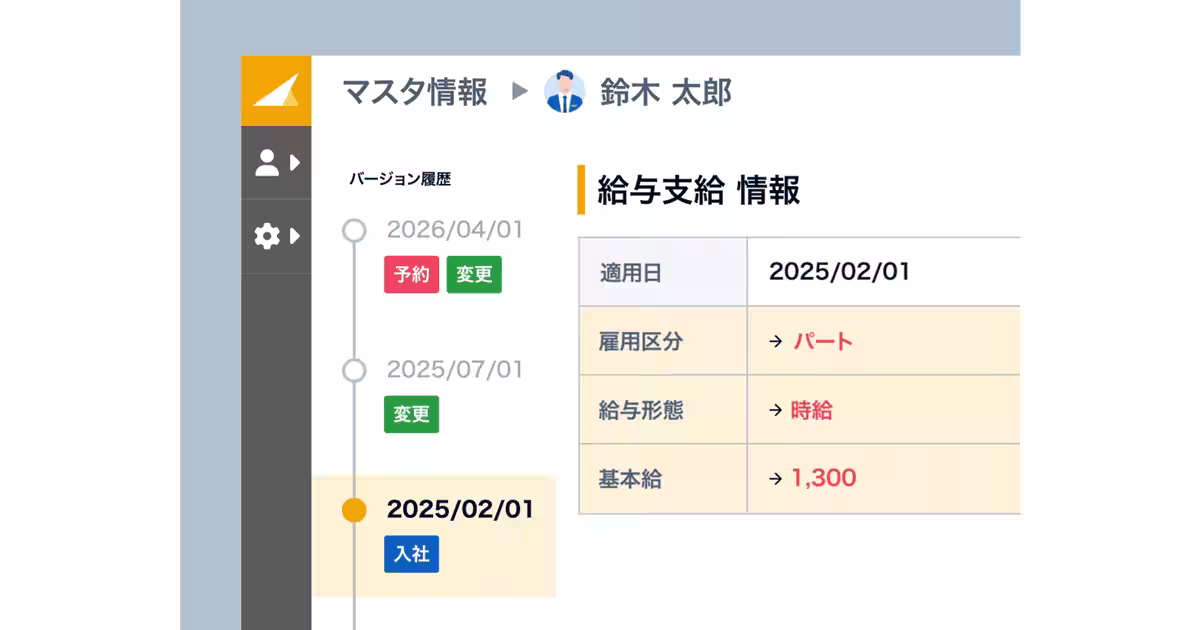
Task: Open the settings gear icon in the sidebar
Action: (268, 237)
